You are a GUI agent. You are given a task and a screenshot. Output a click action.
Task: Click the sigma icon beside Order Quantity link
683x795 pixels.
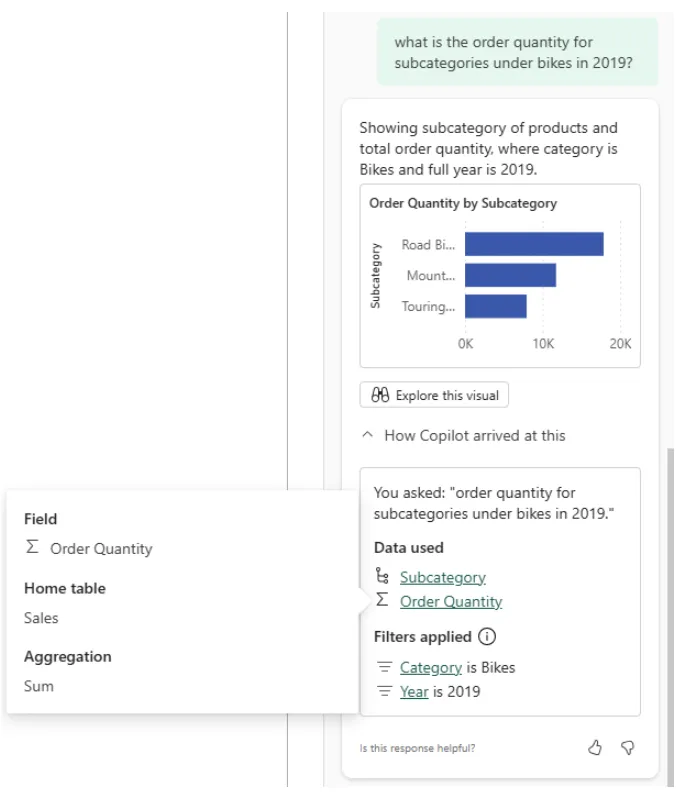click(x=381, y=600)
